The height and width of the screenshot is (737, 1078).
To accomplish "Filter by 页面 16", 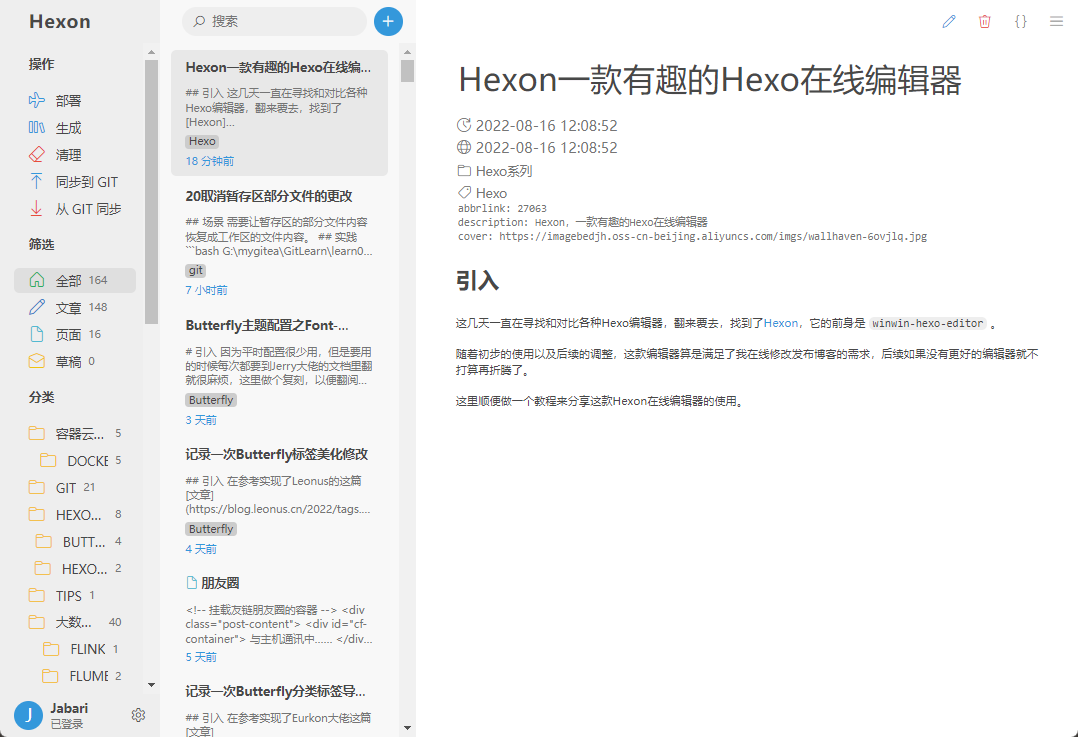I will (75, 334).
